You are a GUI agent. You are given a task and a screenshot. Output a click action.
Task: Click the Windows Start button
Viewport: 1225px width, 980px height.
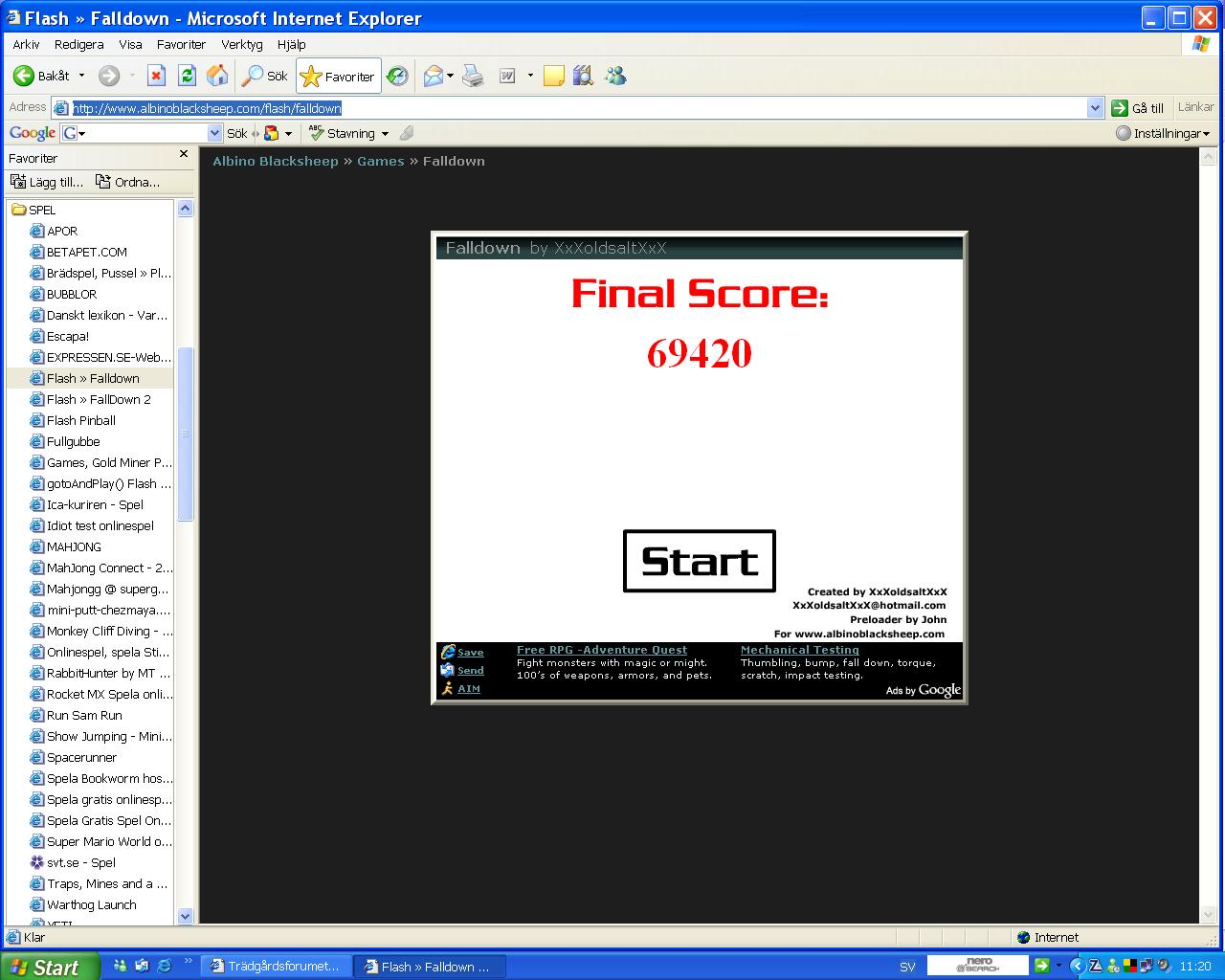(48, 967)
